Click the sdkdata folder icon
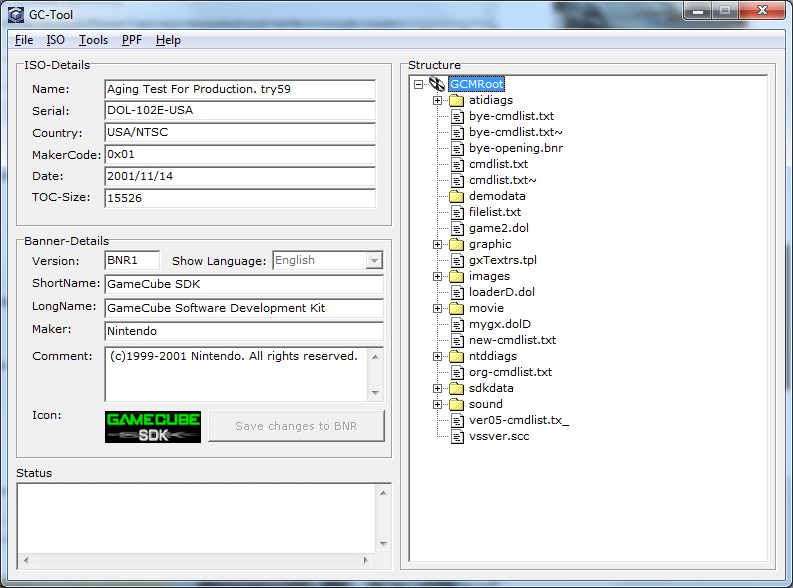Viewport: 793px width, 588px height. [x=457, y=388]
